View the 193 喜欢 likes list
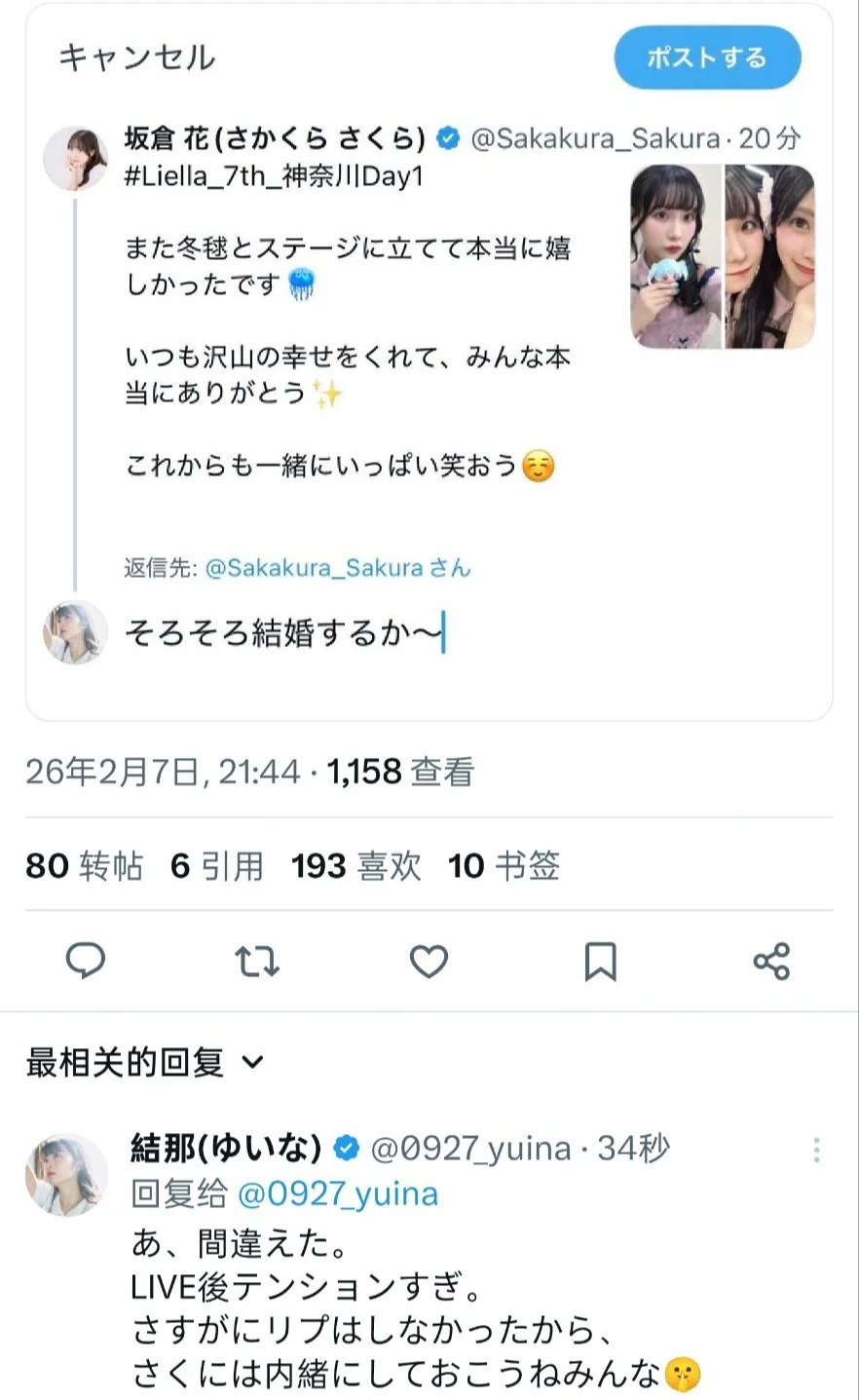The width and height of the screenshot is (859, 1400). [x=355, y=865]
